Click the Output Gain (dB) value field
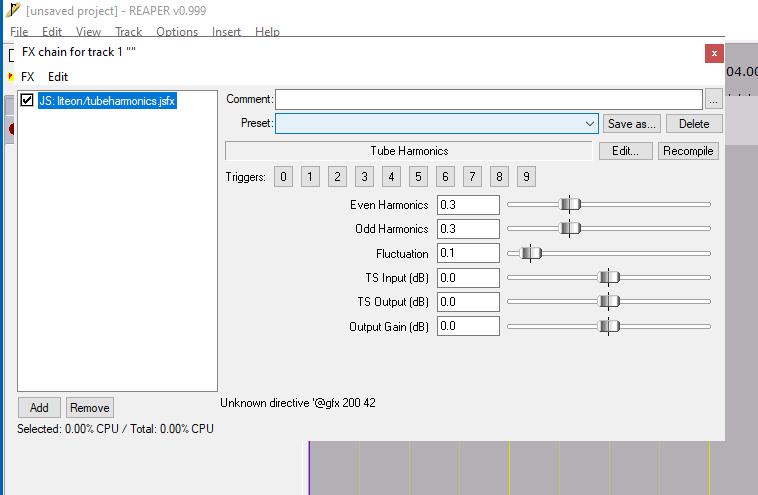 [468, 326]
